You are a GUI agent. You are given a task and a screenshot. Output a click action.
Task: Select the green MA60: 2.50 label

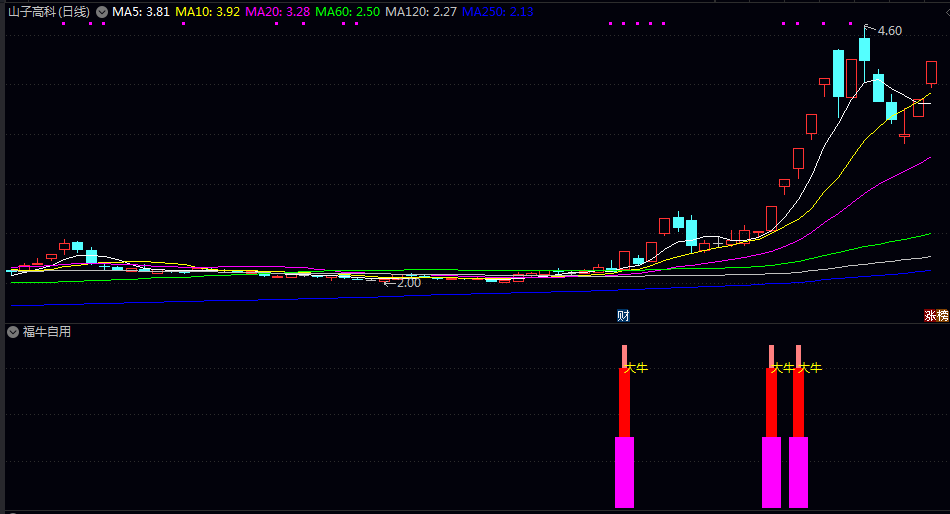tap(348, 12)
